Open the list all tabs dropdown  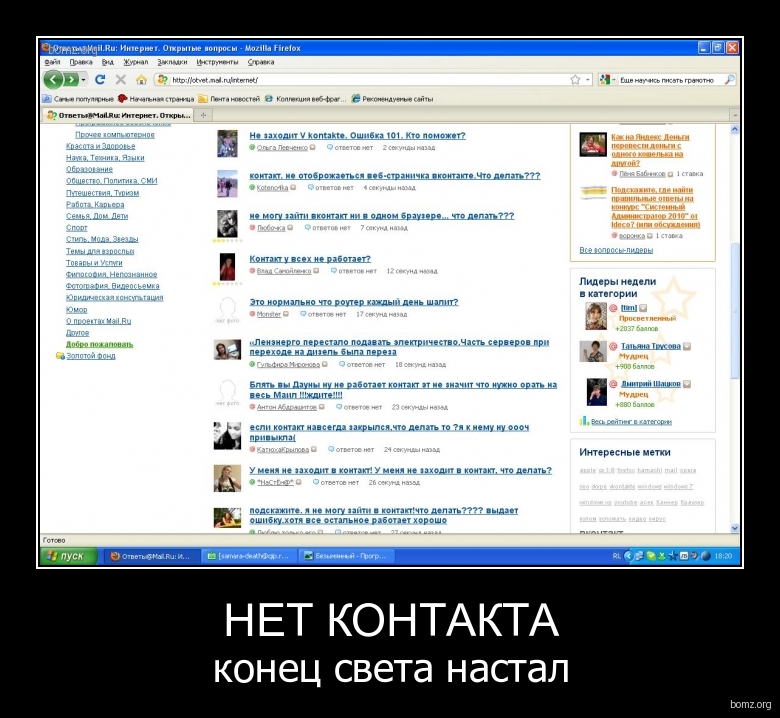point(735,115)
